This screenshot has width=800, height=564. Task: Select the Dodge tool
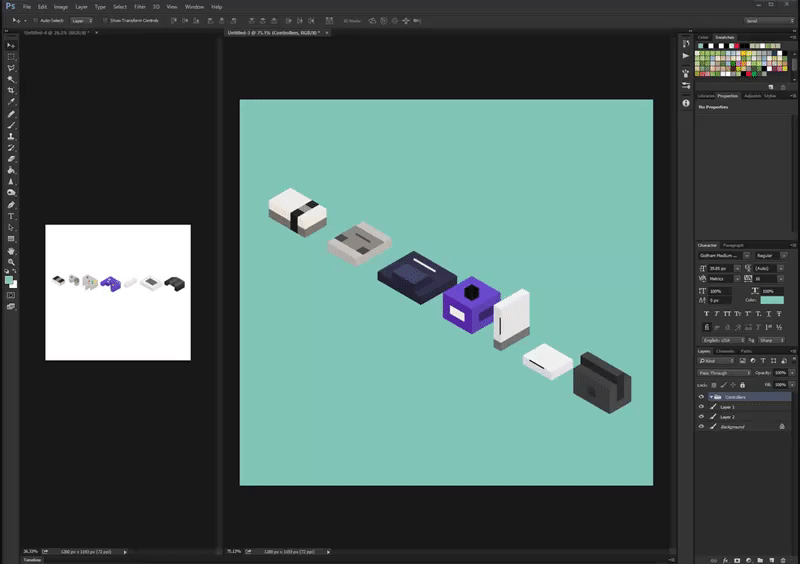[x=11, y=192]
